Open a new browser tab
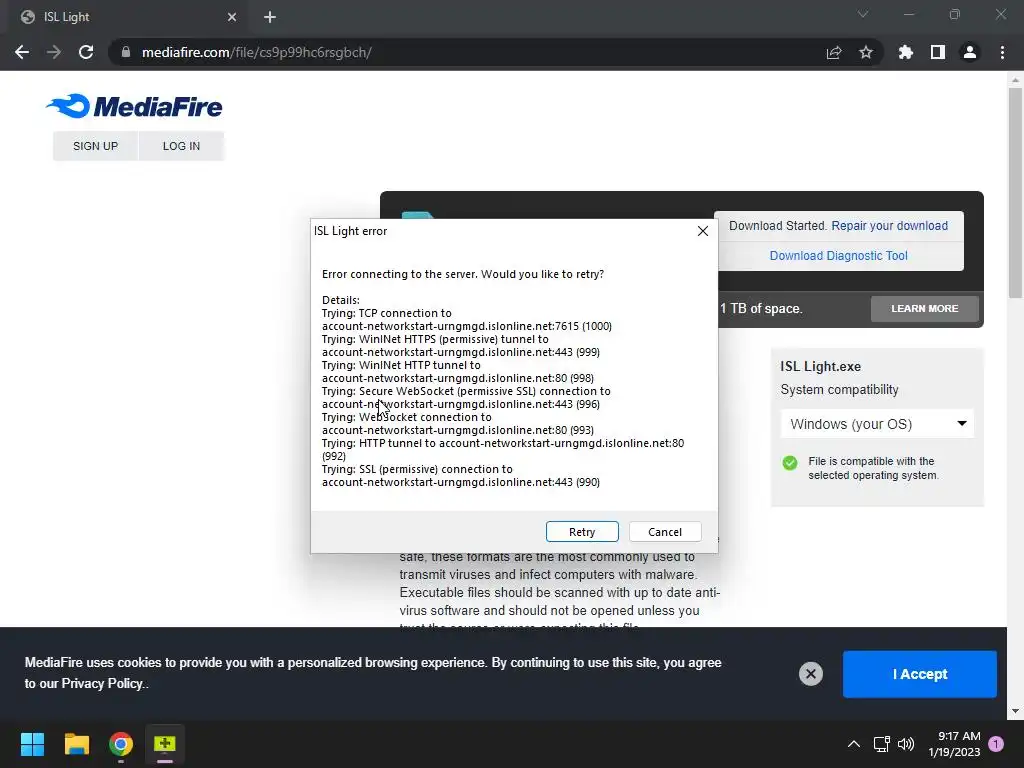The width and height of the screenshot is (1024, 768). point(270,17)
